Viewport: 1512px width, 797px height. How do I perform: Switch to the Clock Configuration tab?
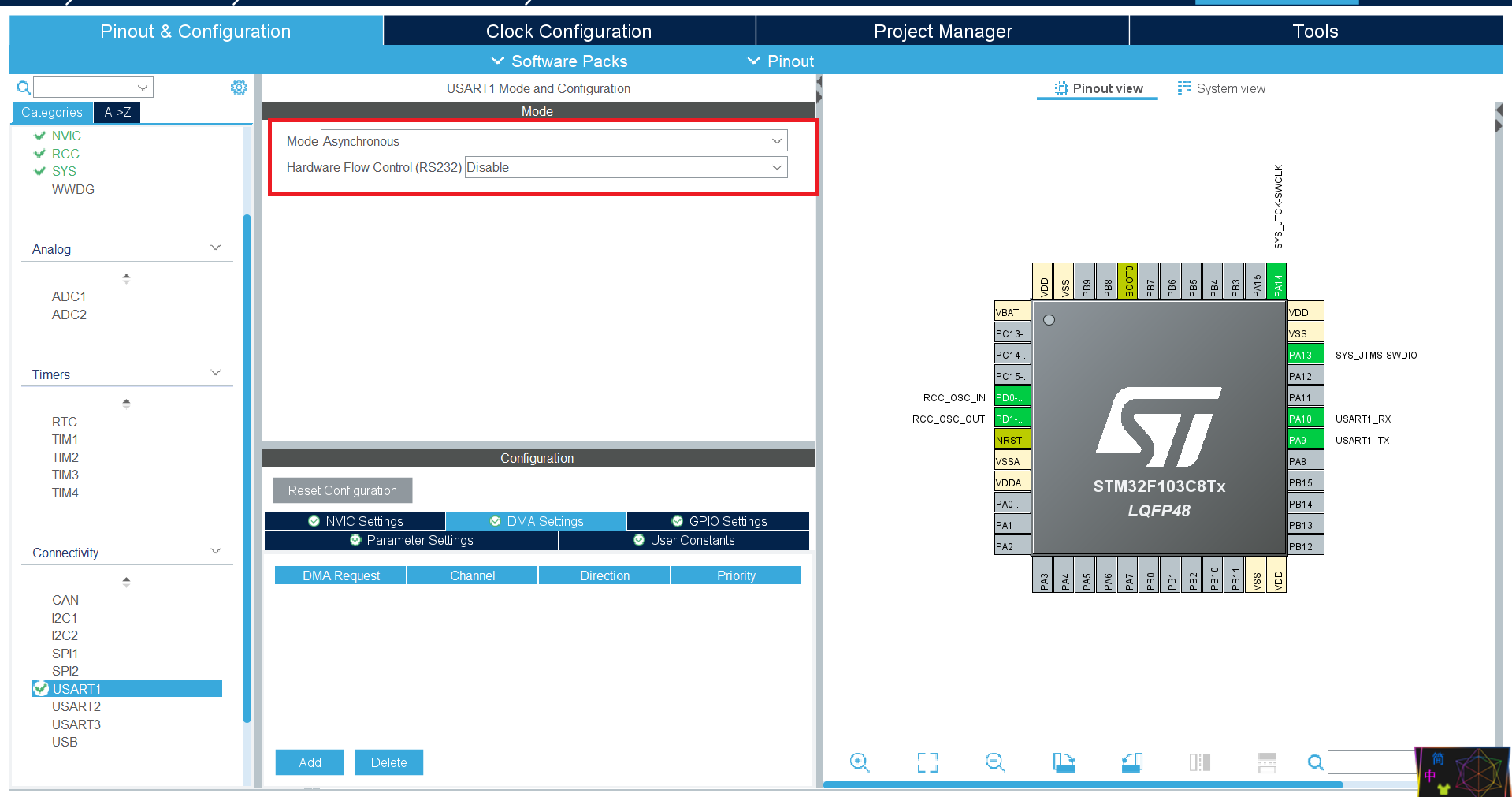569,31
